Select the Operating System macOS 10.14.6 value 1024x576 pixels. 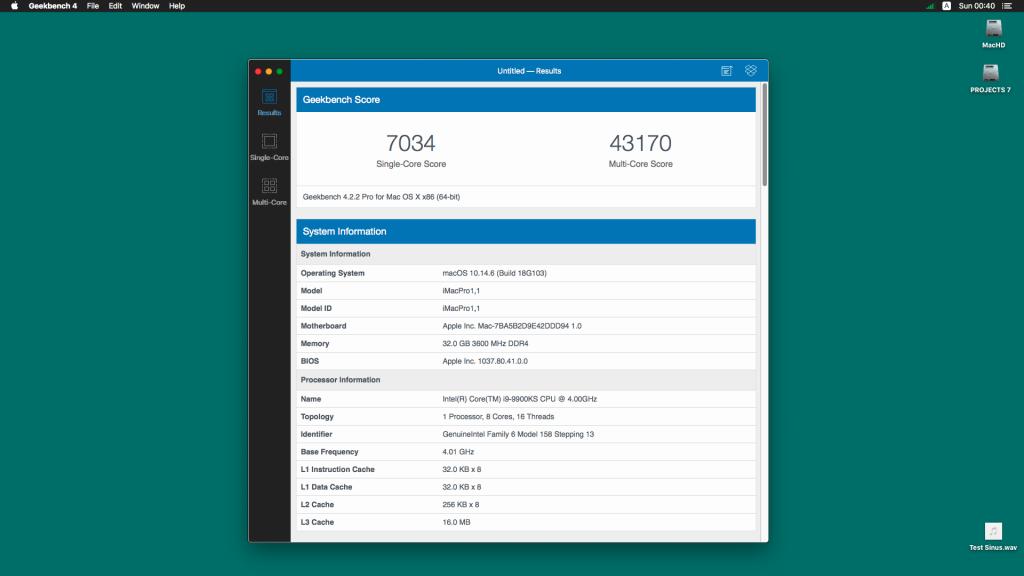tap(494, 273)
